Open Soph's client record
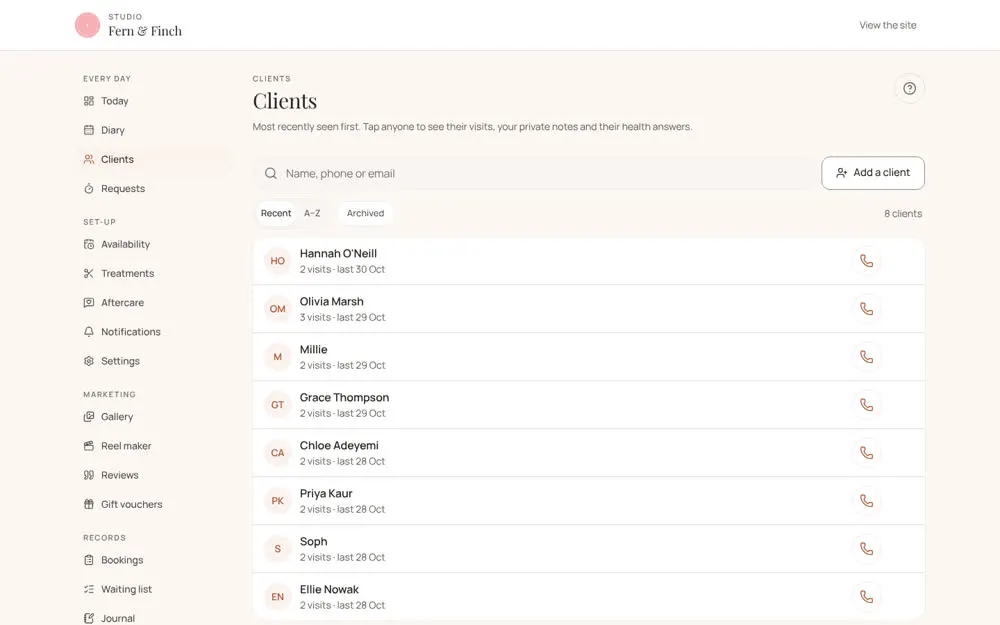Viewport: 1000px width, 625px height. (x=588, y=549)
